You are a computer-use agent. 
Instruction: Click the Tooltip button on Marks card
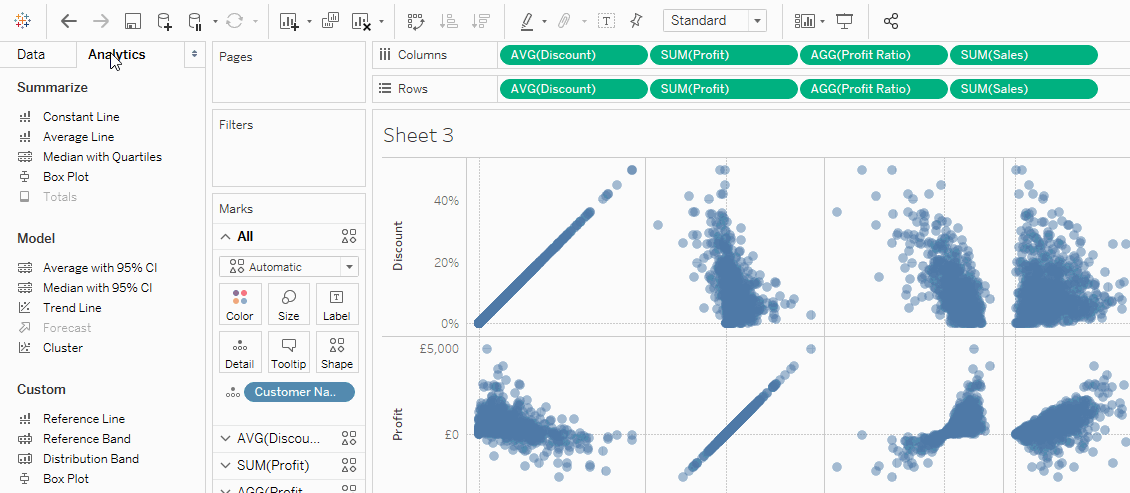pos(288,352)
